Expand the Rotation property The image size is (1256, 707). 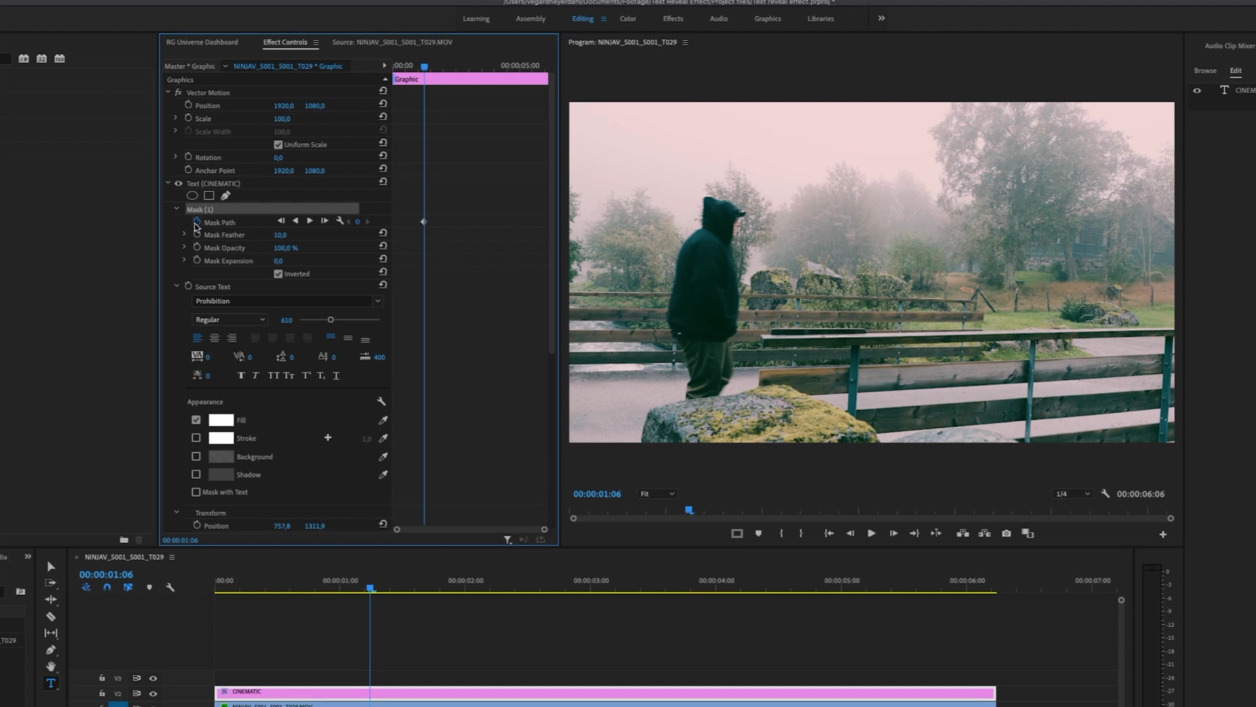(x=176, y=157)
